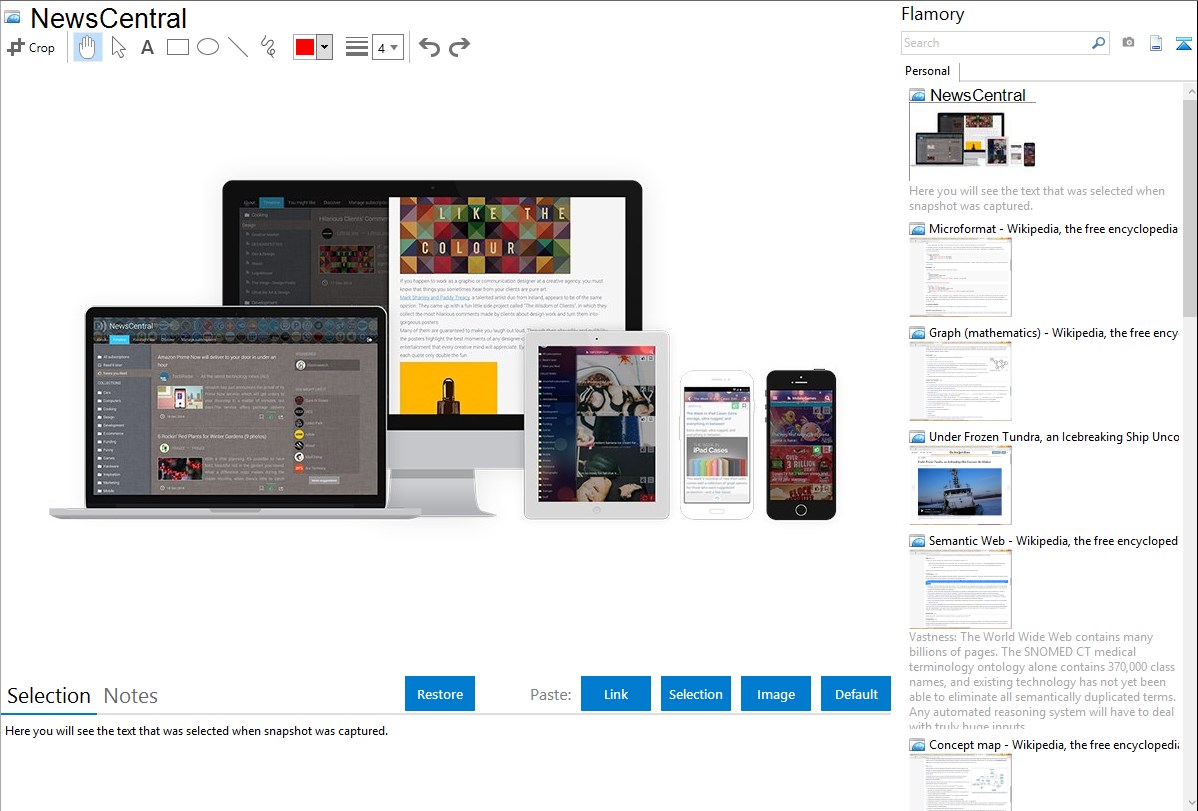The width and height of the screenshot is (1198, 811).
Task: Click the blue Flamory logo icon
Action: 1183,43
